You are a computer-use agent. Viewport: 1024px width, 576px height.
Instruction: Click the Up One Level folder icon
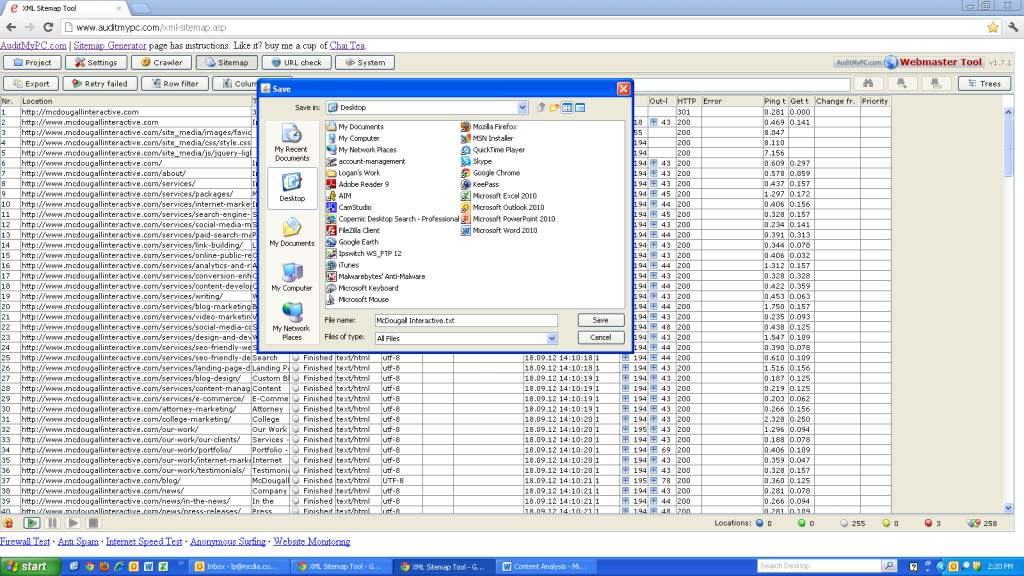pos(541,107)
